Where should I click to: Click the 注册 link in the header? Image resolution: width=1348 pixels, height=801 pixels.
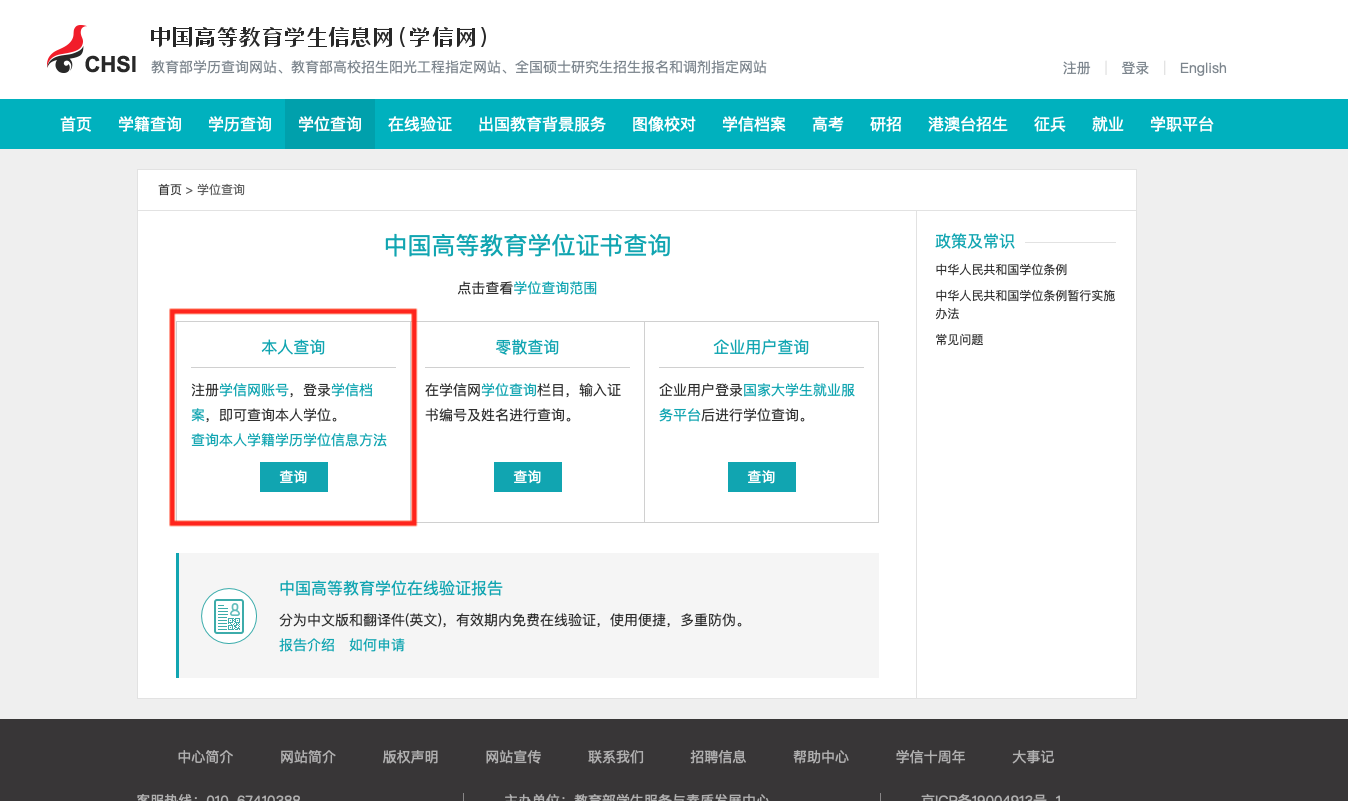coord(1076,68)
